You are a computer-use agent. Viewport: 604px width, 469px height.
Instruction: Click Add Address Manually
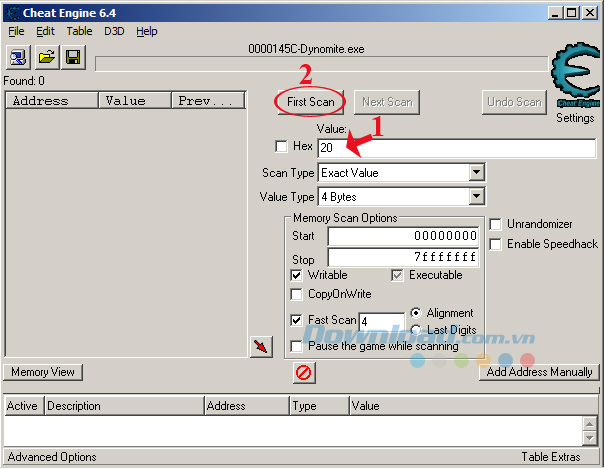(x=539, y=372)
